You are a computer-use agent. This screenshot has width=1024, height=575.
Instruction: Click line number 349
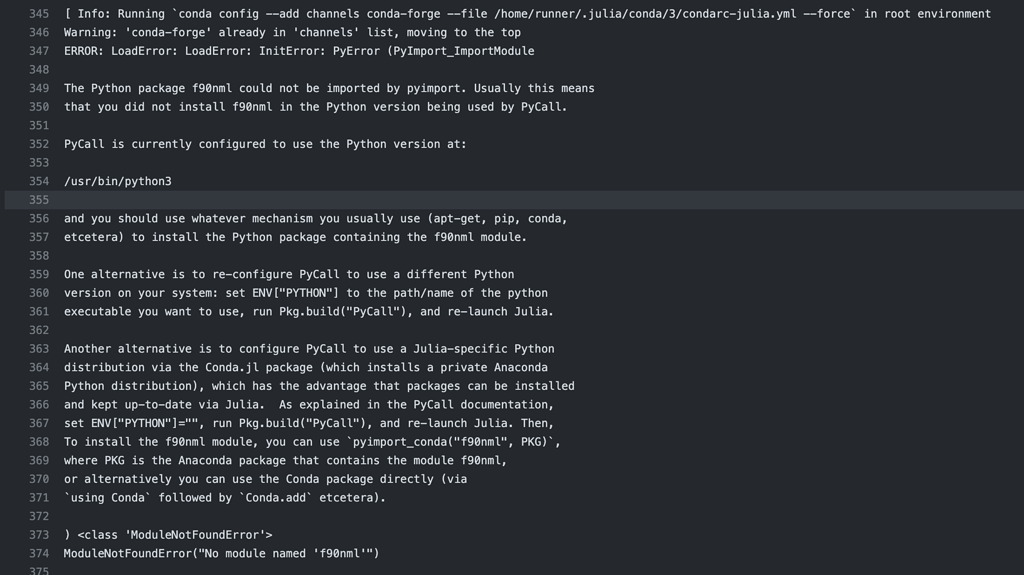click(x=38, y=88)
